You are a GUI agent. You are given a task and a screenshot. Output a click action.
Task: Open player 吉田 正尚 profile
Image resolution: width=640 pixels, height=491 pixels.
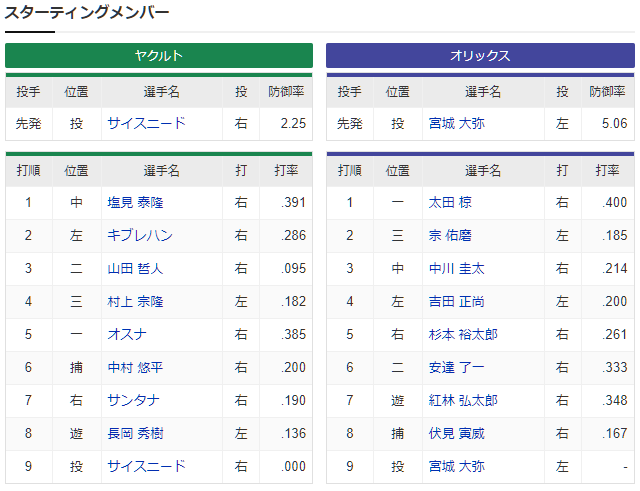click(x=456, y=302)
